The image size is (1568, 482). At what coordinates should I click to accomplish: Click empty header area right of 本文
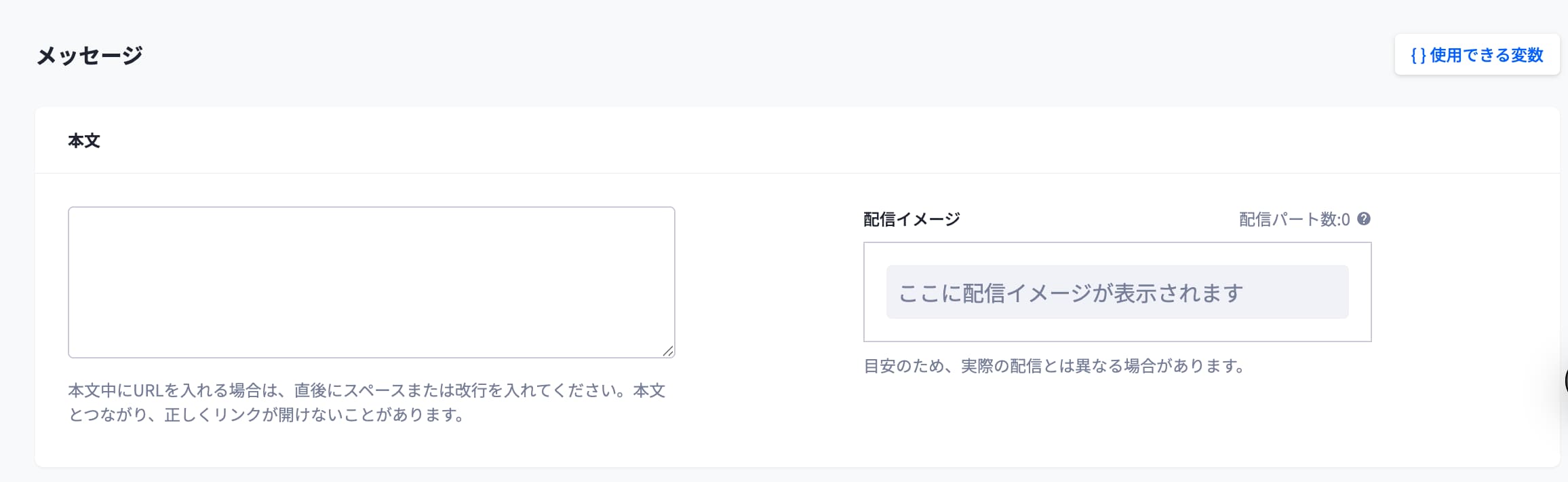pos(814,141)
